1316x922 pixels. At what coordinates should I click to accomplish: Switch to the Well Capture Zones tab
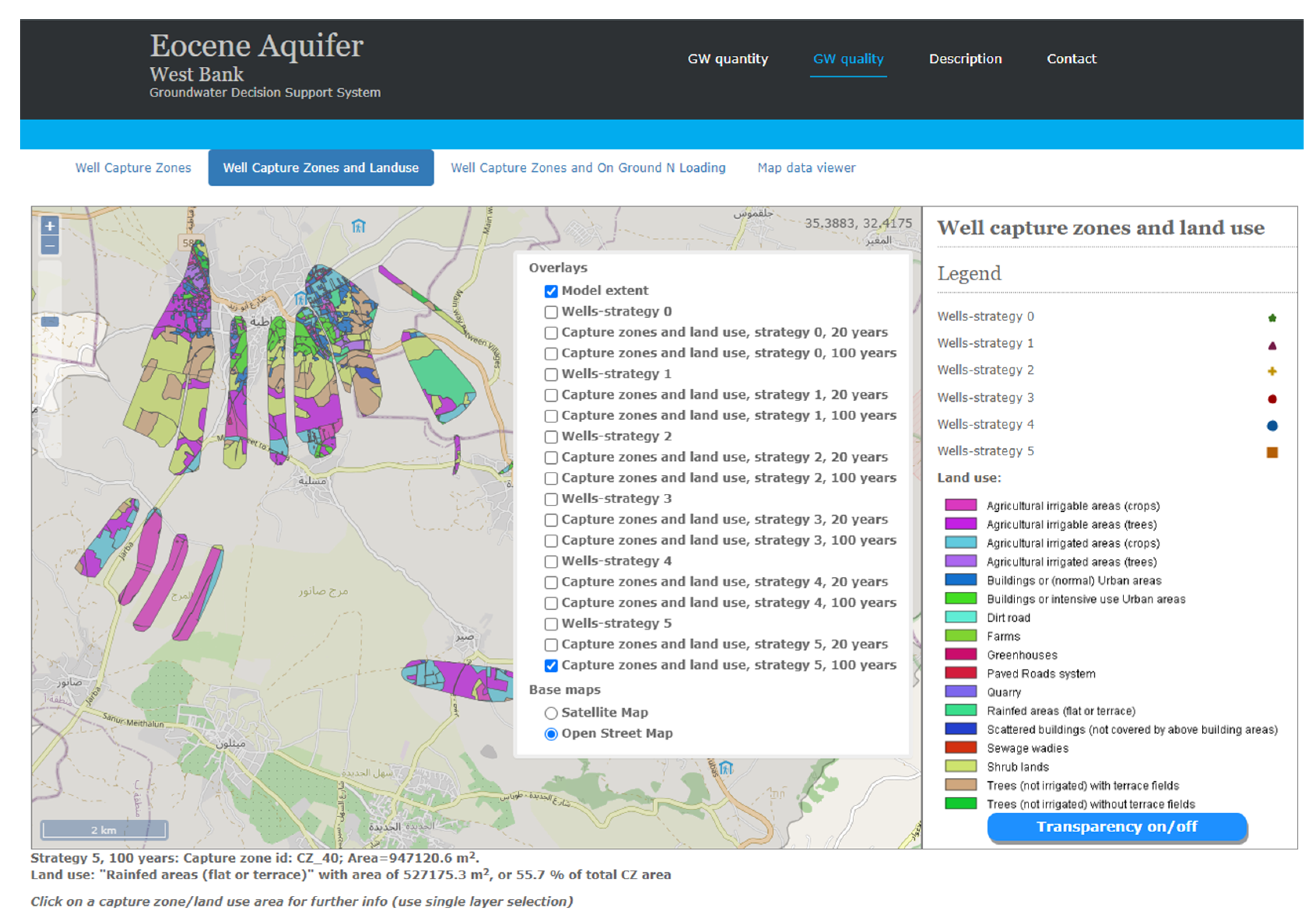133,168
